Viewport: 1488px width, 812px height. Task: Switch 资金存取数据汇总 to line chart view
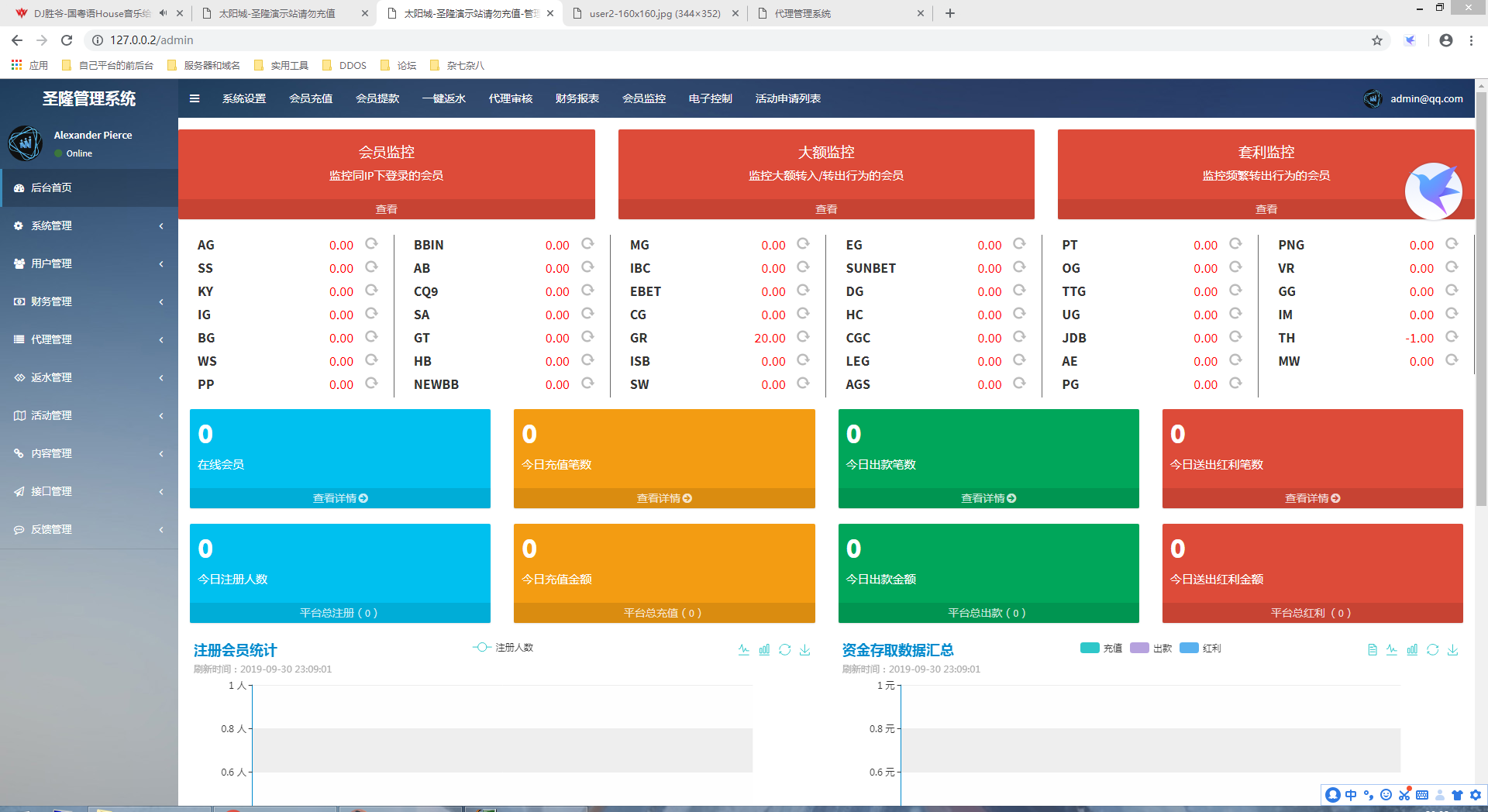(x=1391, y=650)
